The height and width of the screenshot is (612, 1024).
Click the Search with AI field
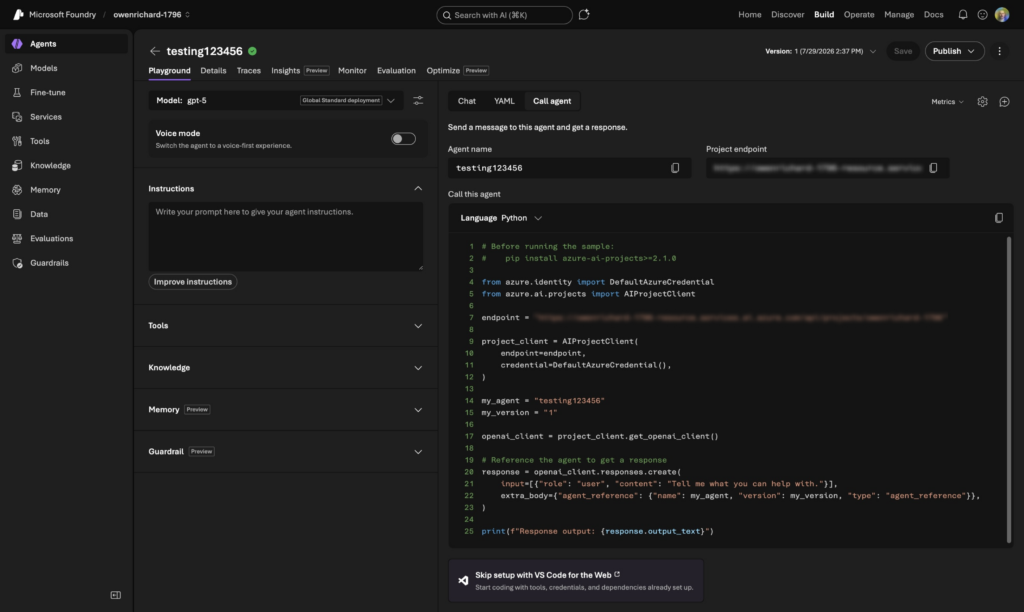tap(504, 14)
